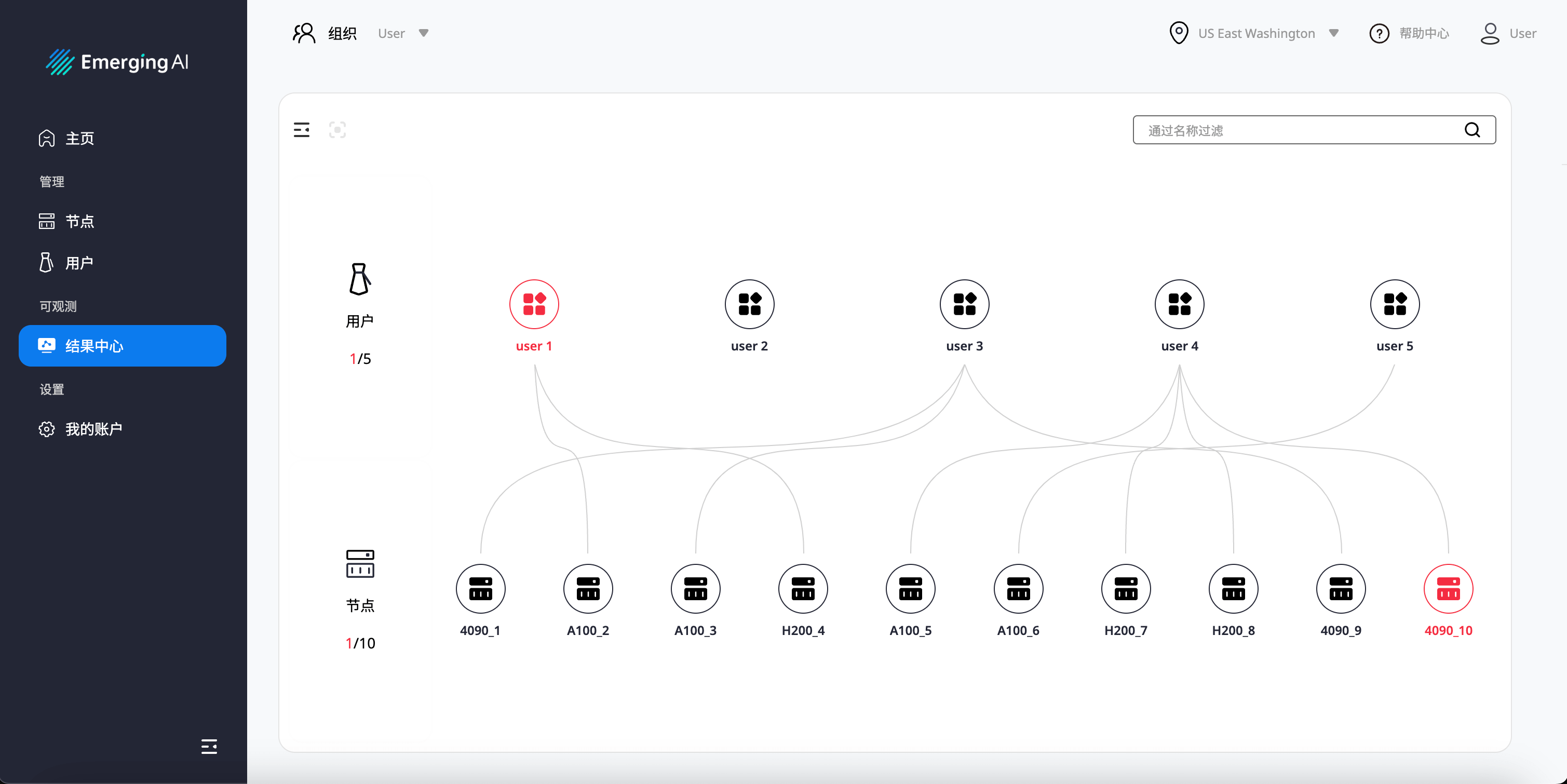
Task: Toggle the panel list view icon
Action: point(302,130)
